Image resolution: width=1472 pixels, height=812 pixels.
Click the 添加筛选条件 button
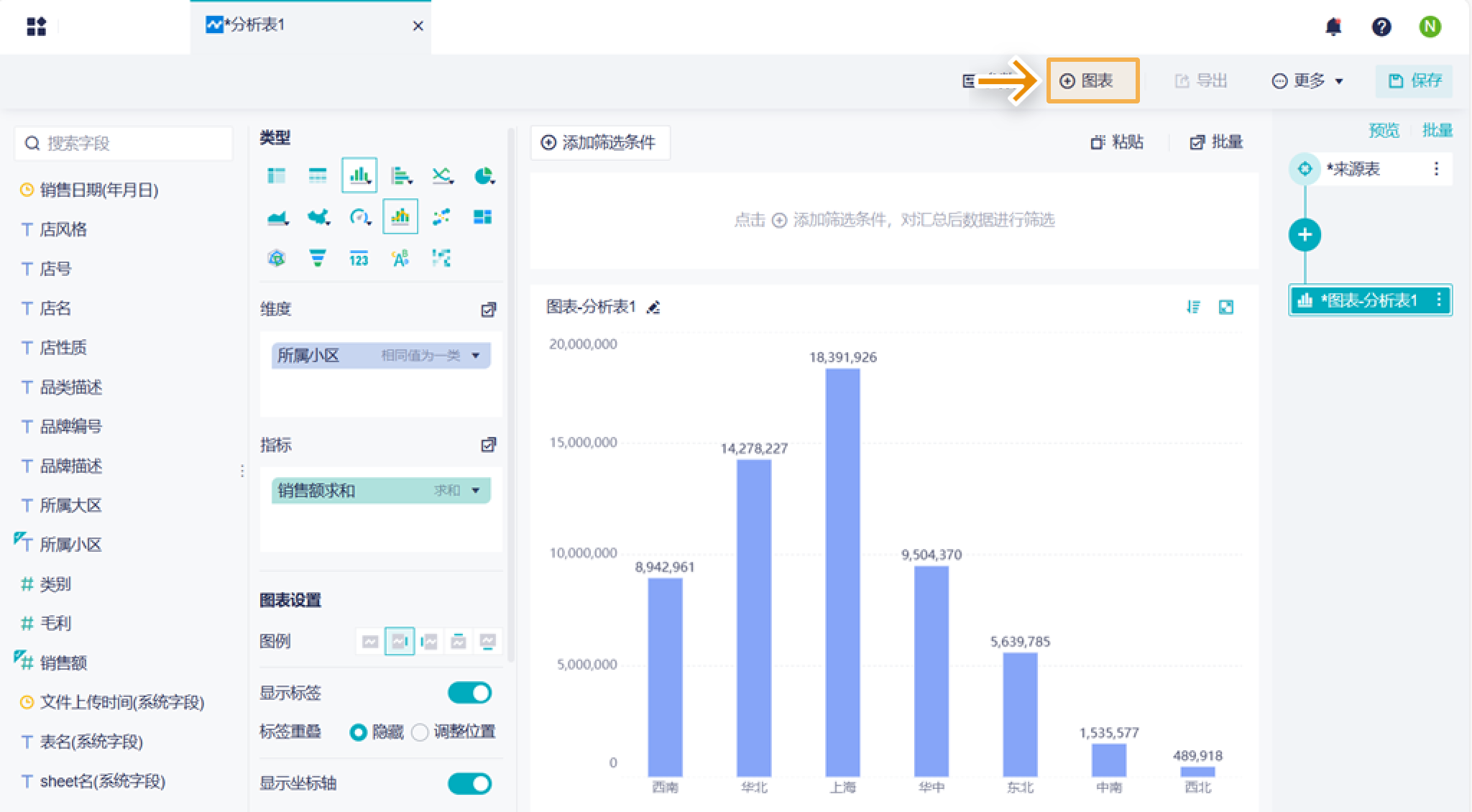click(x=599, y=142)
